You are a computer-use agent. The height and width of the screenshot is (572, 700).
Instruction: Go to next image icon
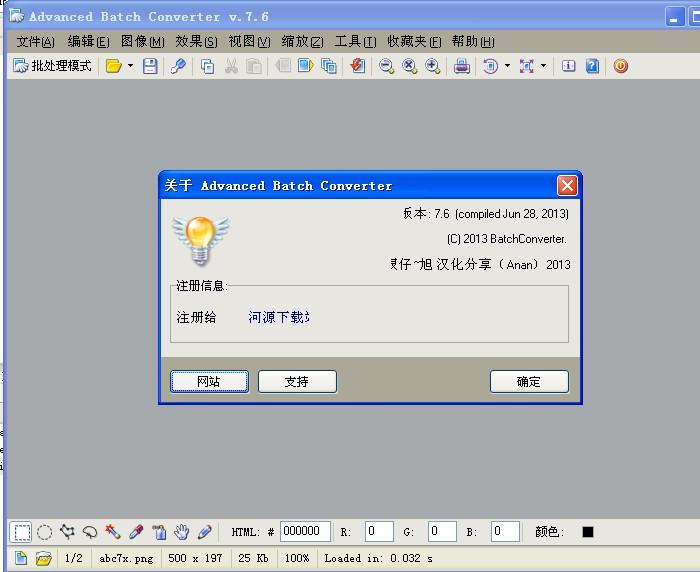(305, 66)
